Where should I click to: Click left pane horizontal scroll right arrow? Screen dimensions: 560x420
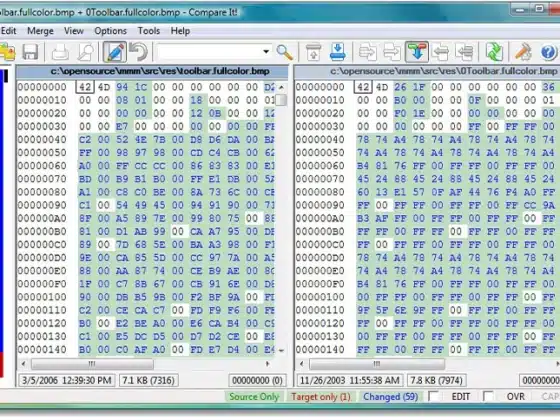click(x=268, y=364)
